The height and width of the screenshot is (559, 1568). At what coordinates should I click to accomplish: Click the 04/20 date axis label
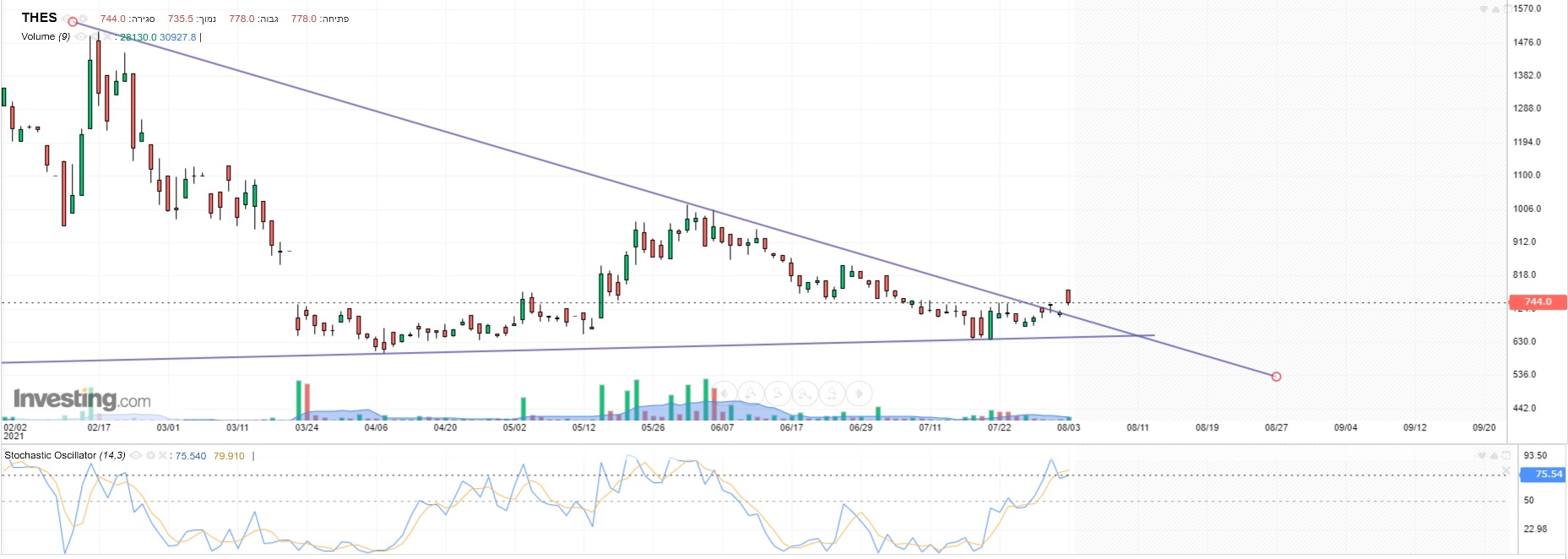click(x=445, y=427)
